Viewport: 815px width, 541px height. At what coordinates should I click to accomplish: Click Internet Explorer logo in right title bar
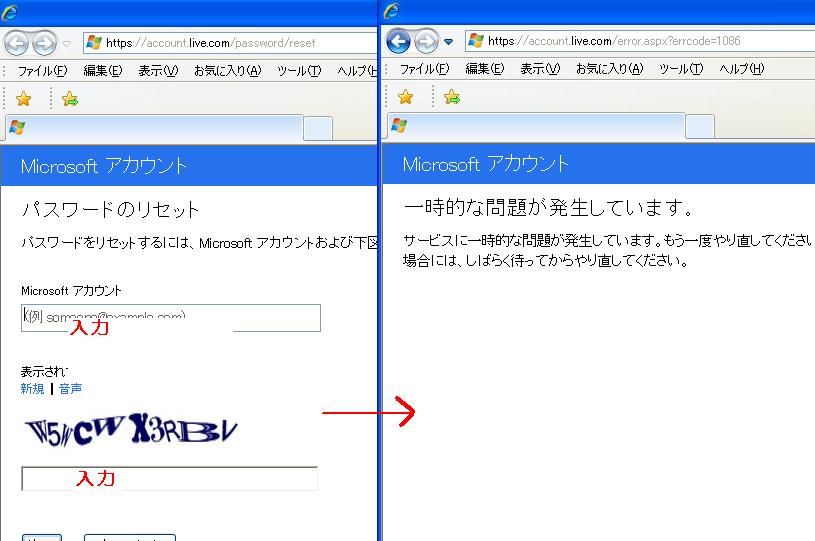pos(391,10)
